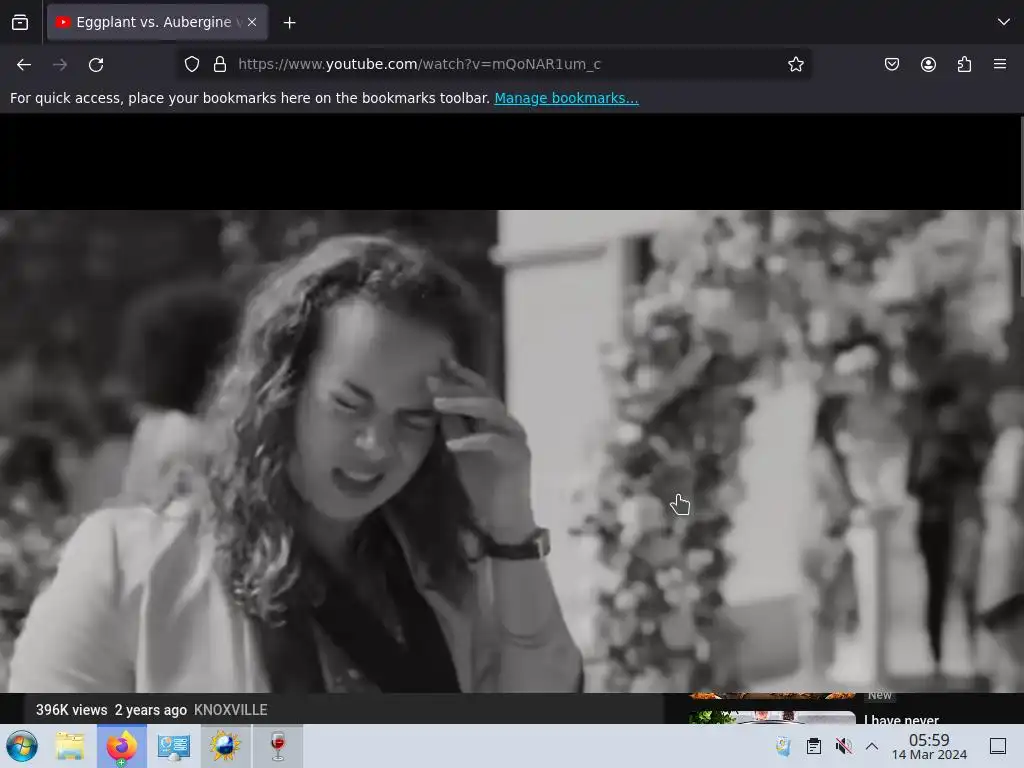Screen dimensions: 1024x768
Task: Click the KNOXVILLE location text
Action: (x=231, y=710)
